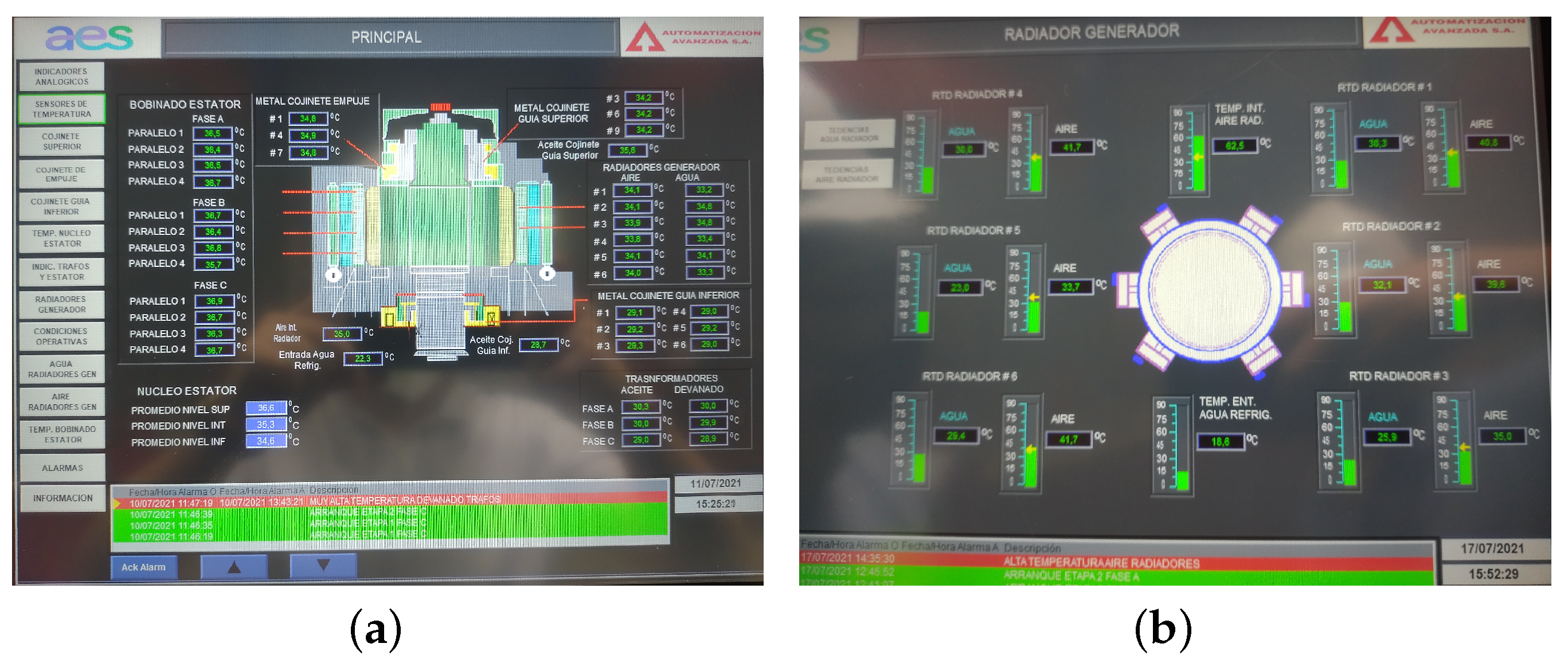The image size is (1568, 663).
Task: Click the Informacion button
Action: (x=62, y=498)
